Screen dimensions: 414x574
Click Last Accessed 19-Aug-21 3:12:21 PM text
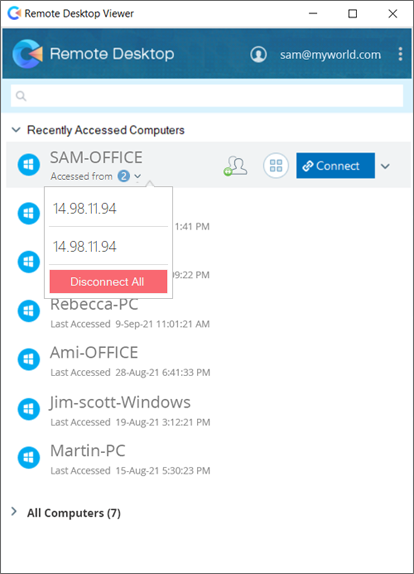130,422
